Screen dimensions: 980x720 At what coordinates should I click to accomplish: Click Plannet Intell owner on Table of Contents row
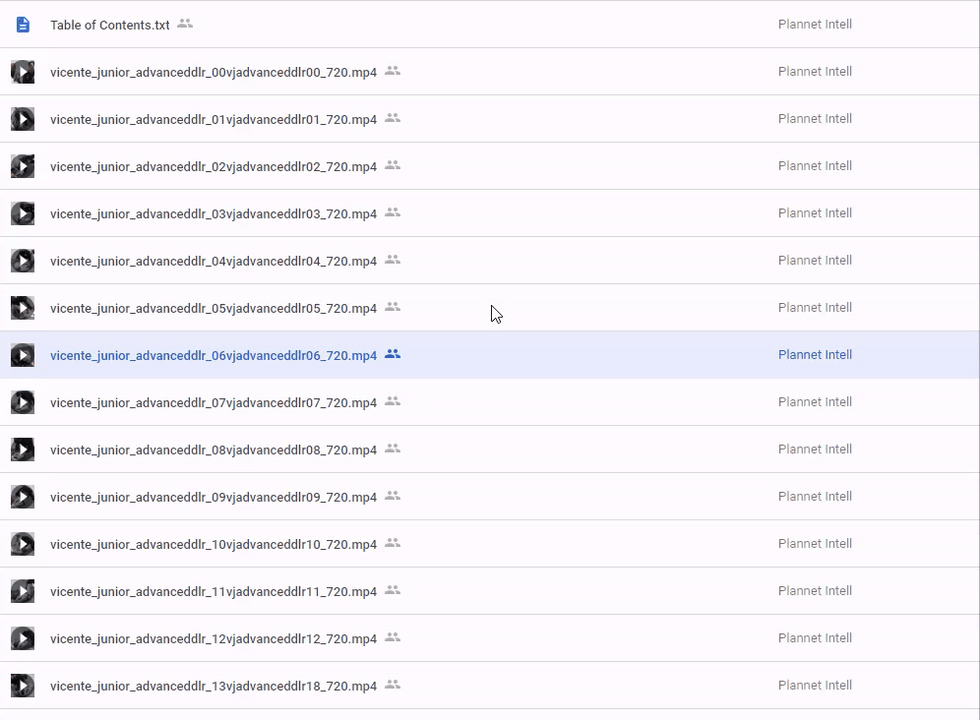tap(815, 24)
